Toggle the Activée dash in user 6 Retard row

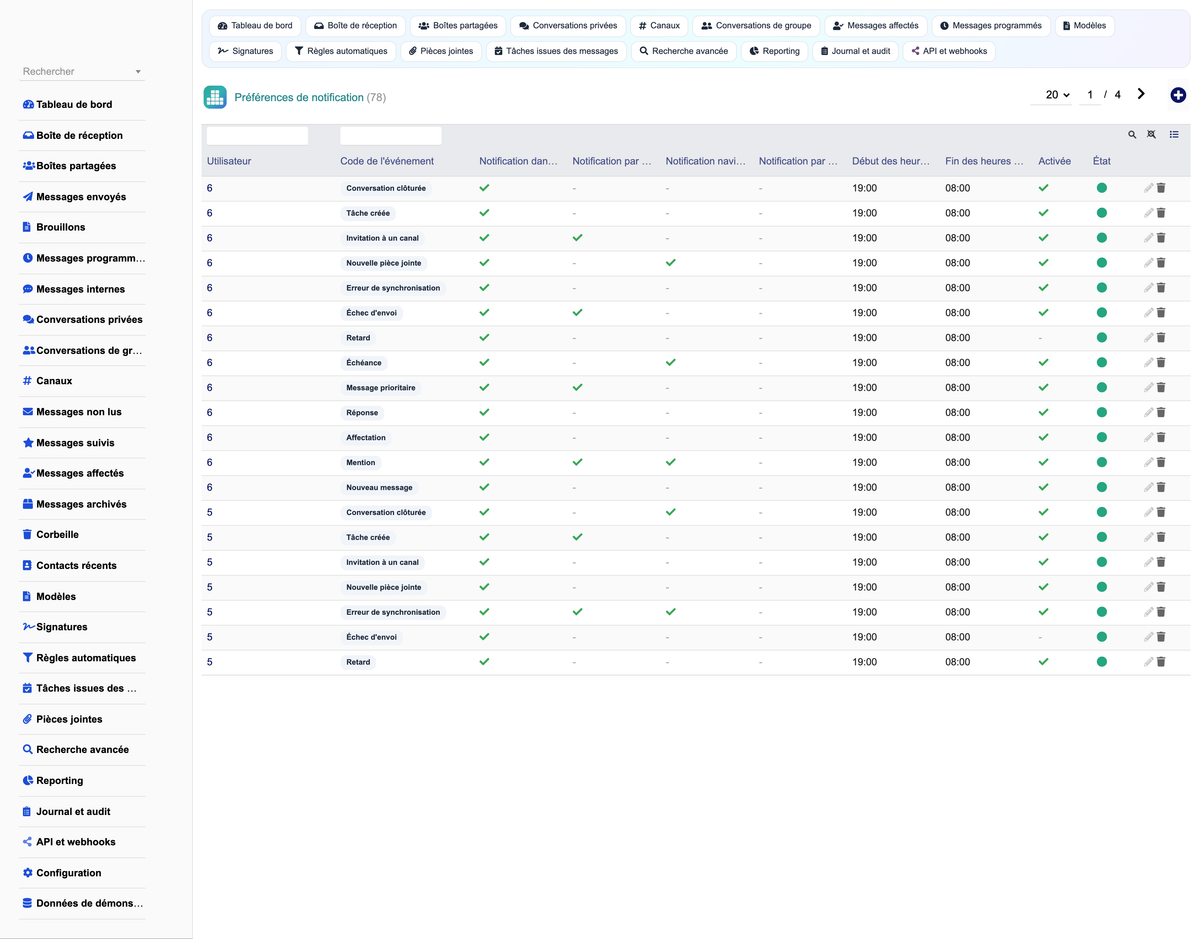pyautogui.click(x=1041, y=338)
